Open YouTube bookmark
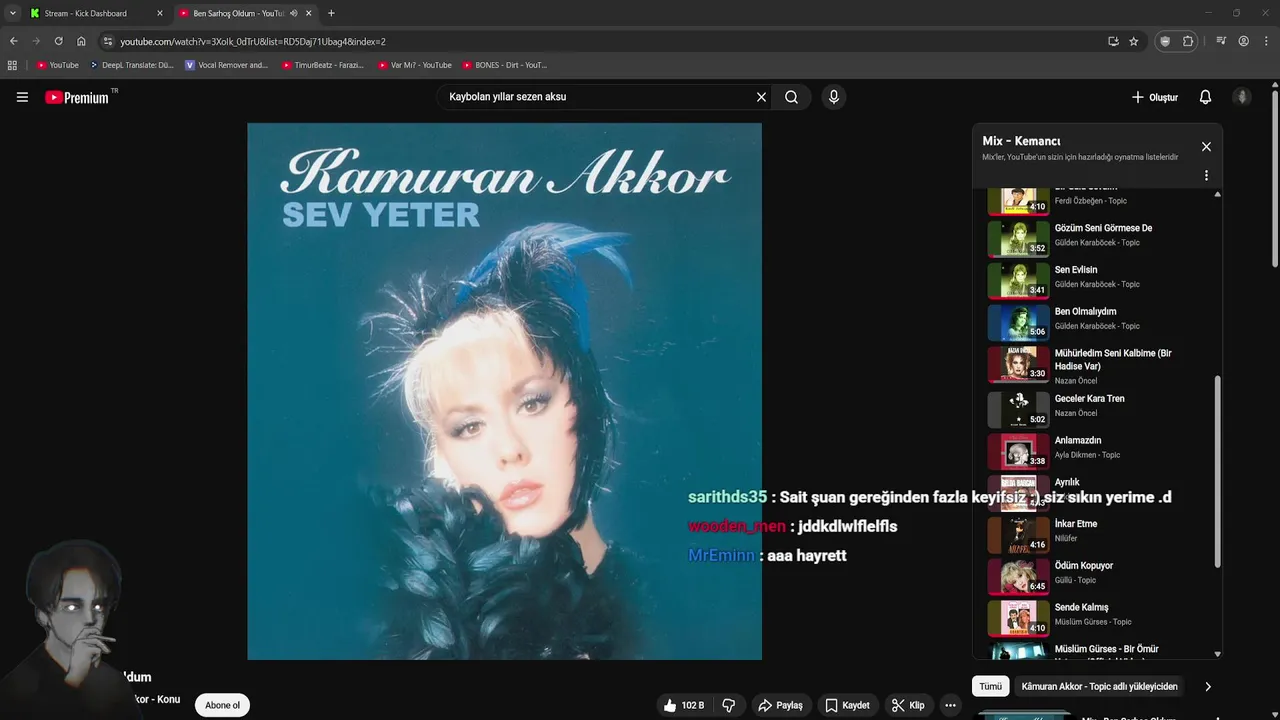This screenshot has height=720, width=1280. tap(58, 65)
